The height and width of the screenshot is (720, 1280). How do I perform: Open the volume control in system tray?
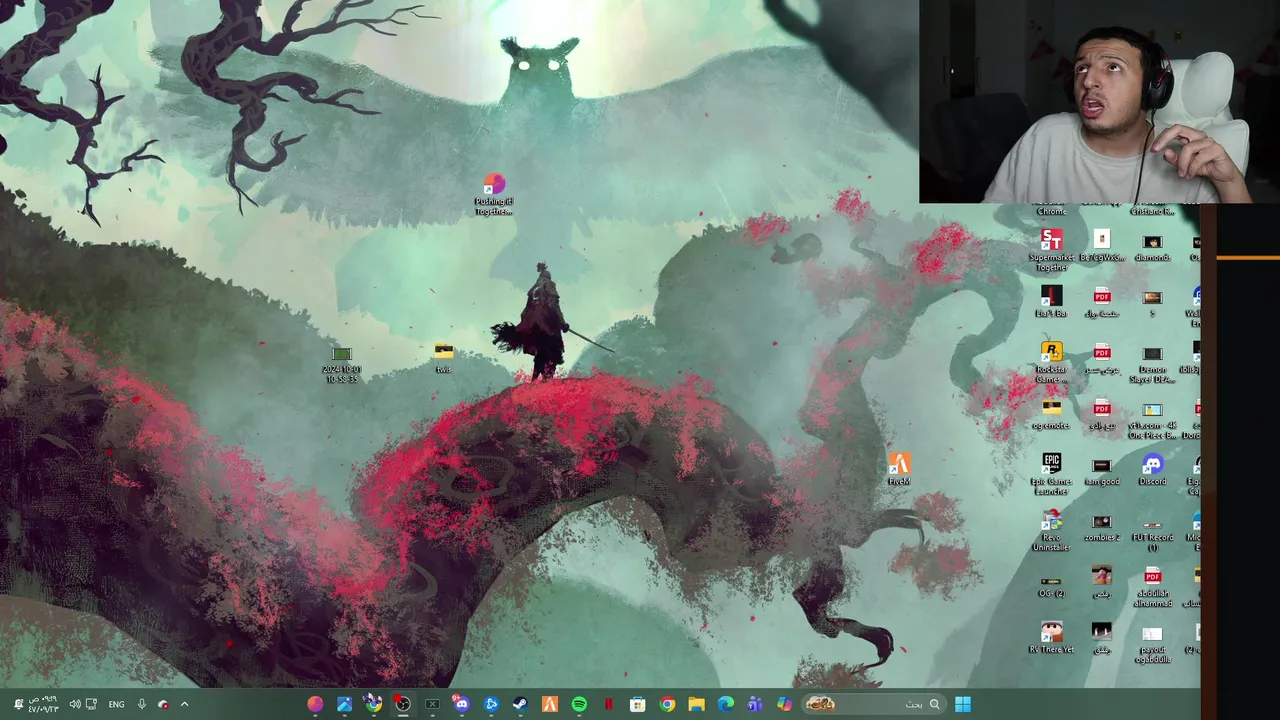pos(75,704)
